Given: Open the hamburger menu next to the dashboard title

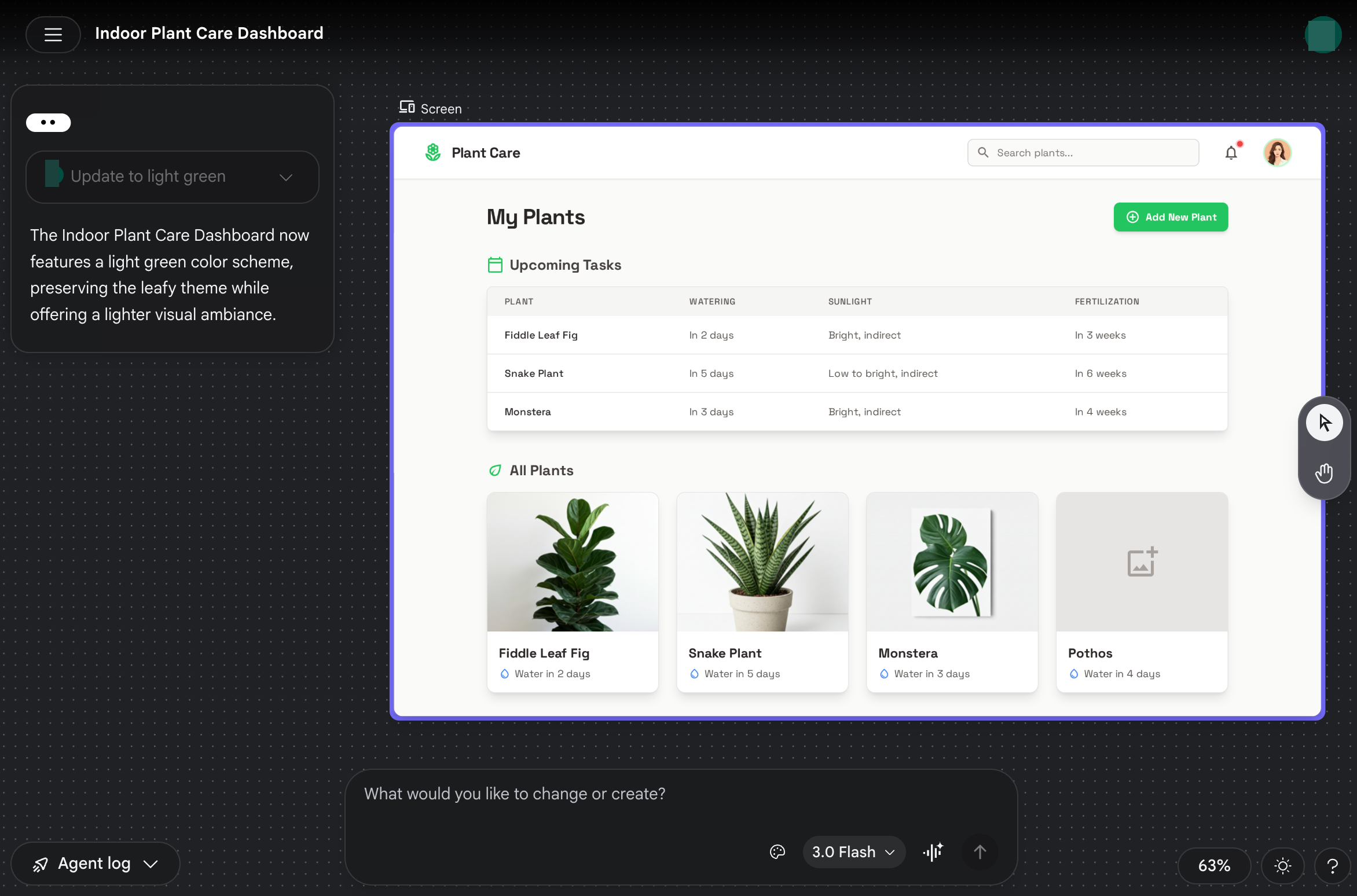Looking at the screenshot, I should pyautogui.click(x=53, y=34).
